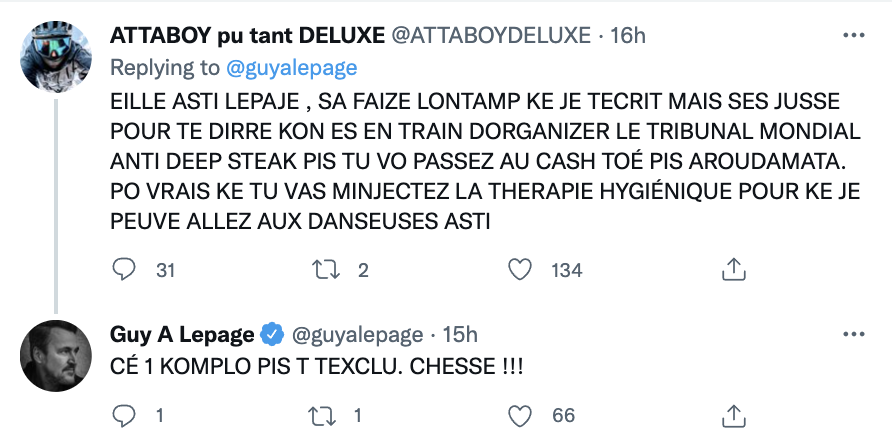View Guy A Lepage's profile picture avatar

tap(56, 356)
